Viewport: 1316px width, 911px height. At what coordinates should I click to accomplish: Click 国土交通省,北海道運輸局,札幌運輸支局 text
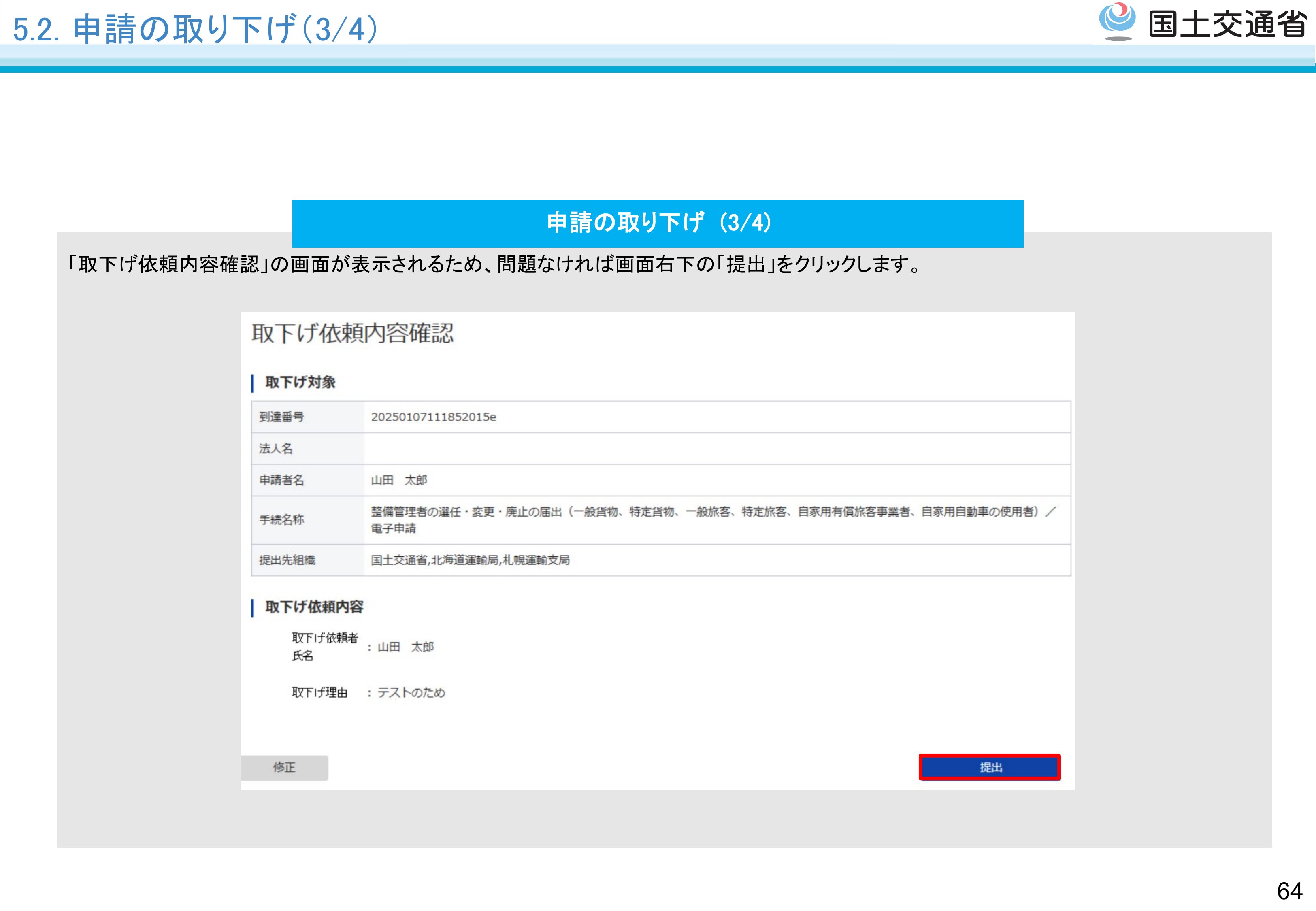470,560
